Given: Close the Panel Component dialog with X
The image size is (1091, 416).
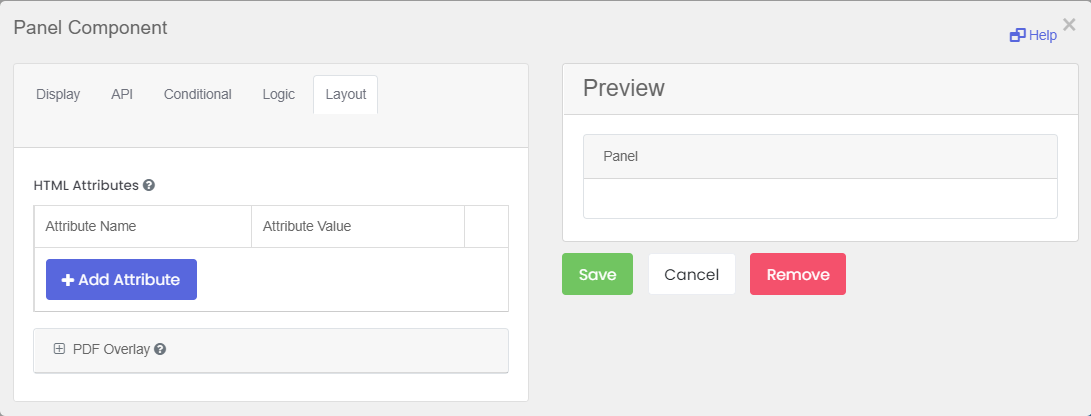Looking at the screenshot, I should click(1069, 24).
